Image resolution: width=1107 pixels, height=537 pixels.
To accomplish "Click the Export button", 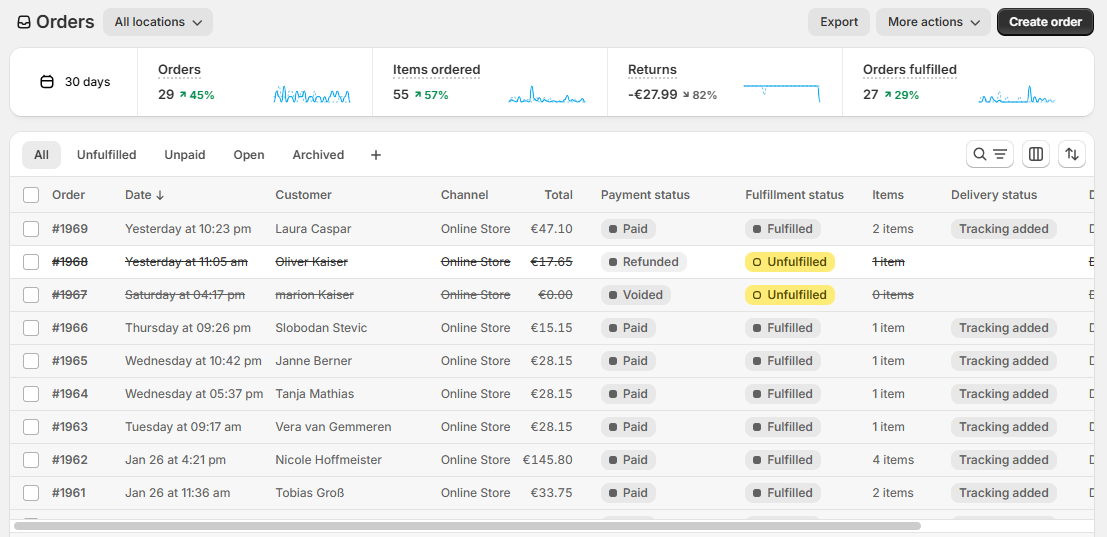I will [839, 22].
